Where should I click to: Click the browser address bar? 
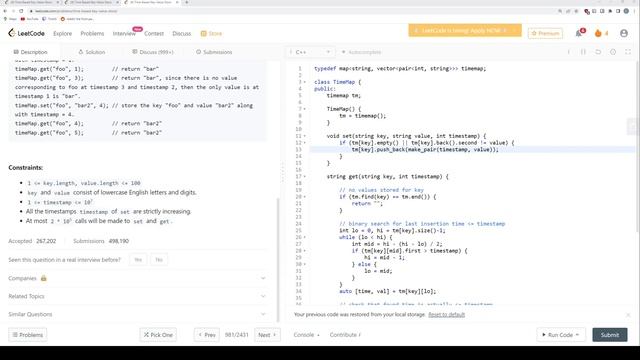click(294, 11)
